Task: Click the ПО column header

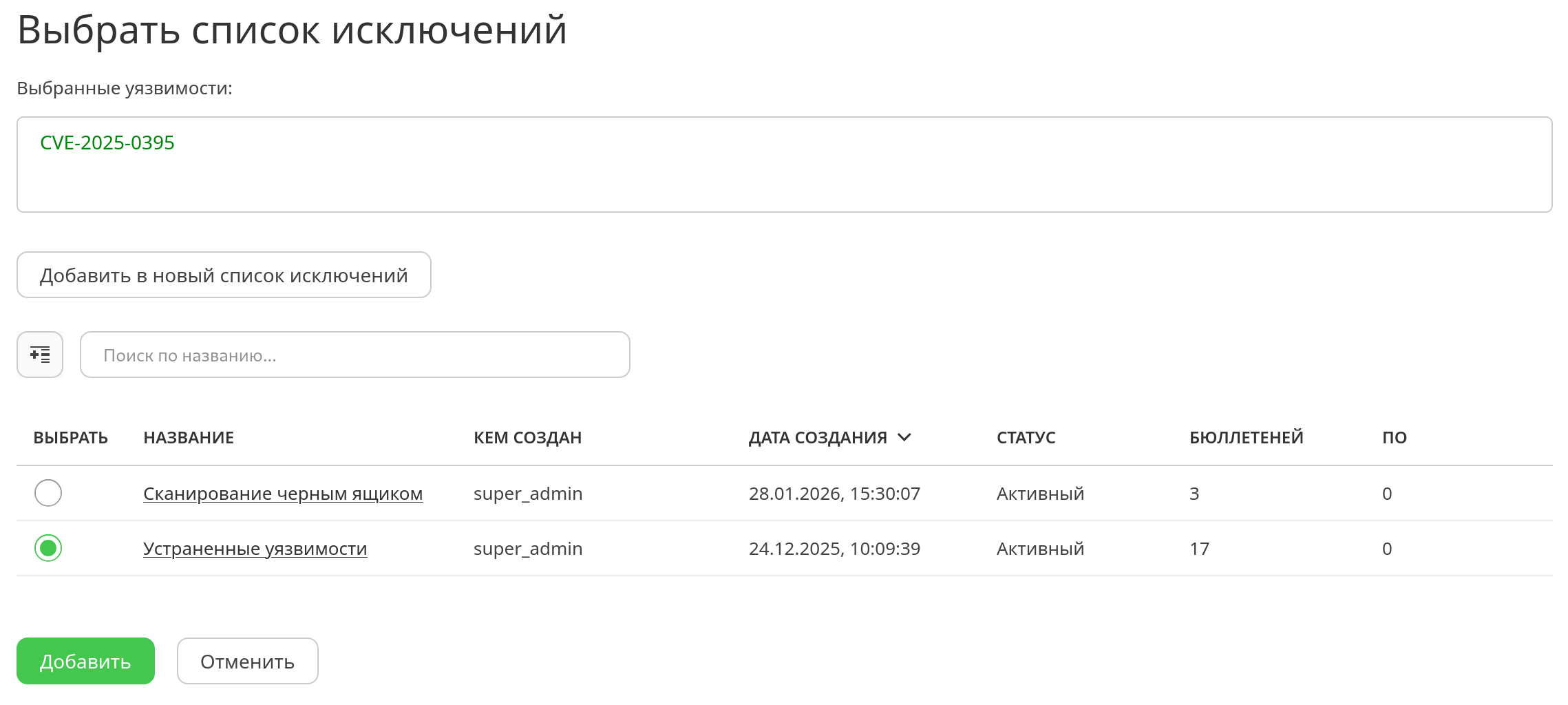Action: click(1394, 437)
